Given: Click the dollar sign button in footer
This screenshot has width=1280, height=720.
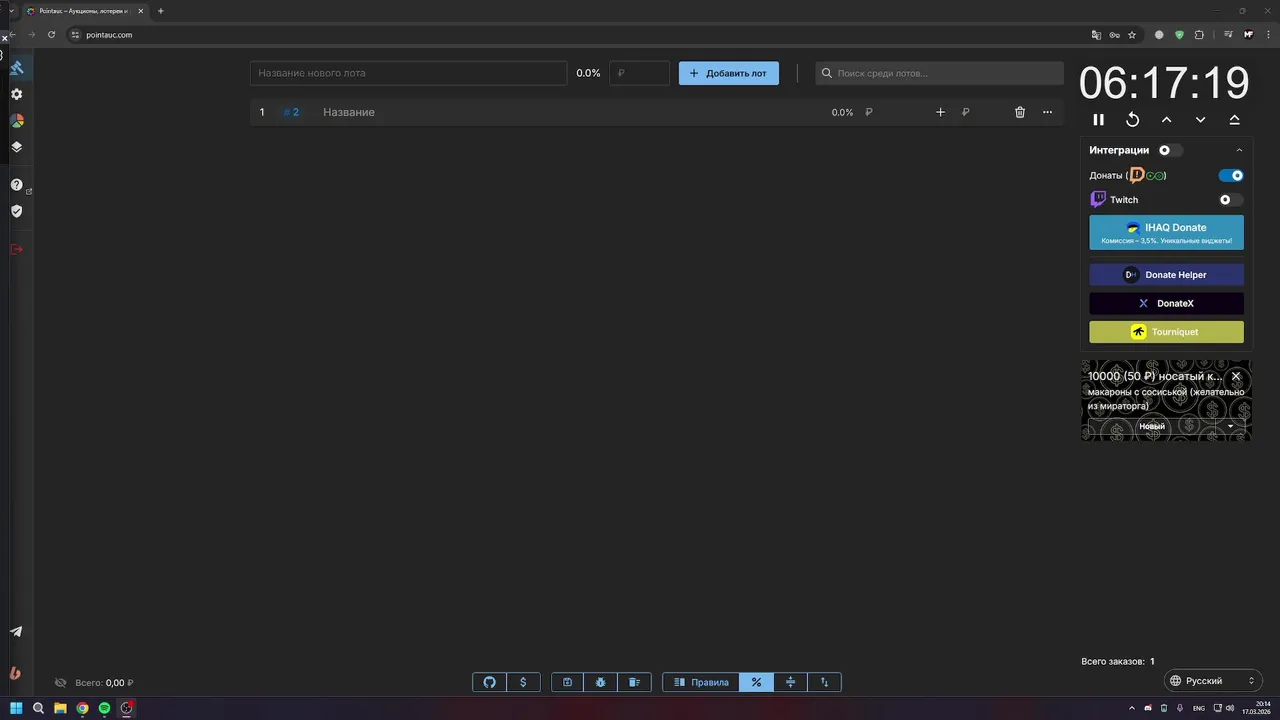Looking at the screenshot, I should pos(523,682).
